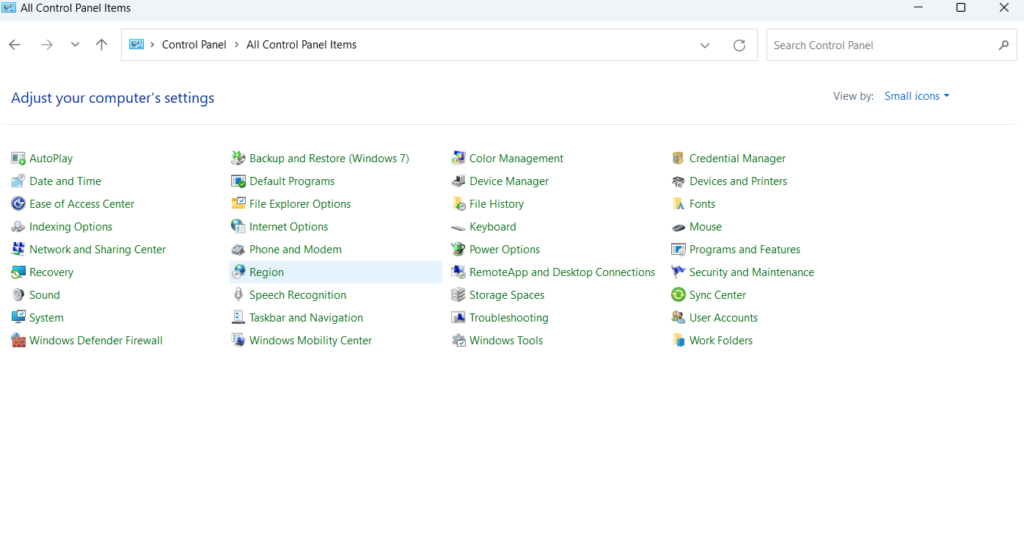Open RemoteApp and Desktop Connections link
The width and height of the screenshot is (1024, 533).
point(562,272)
